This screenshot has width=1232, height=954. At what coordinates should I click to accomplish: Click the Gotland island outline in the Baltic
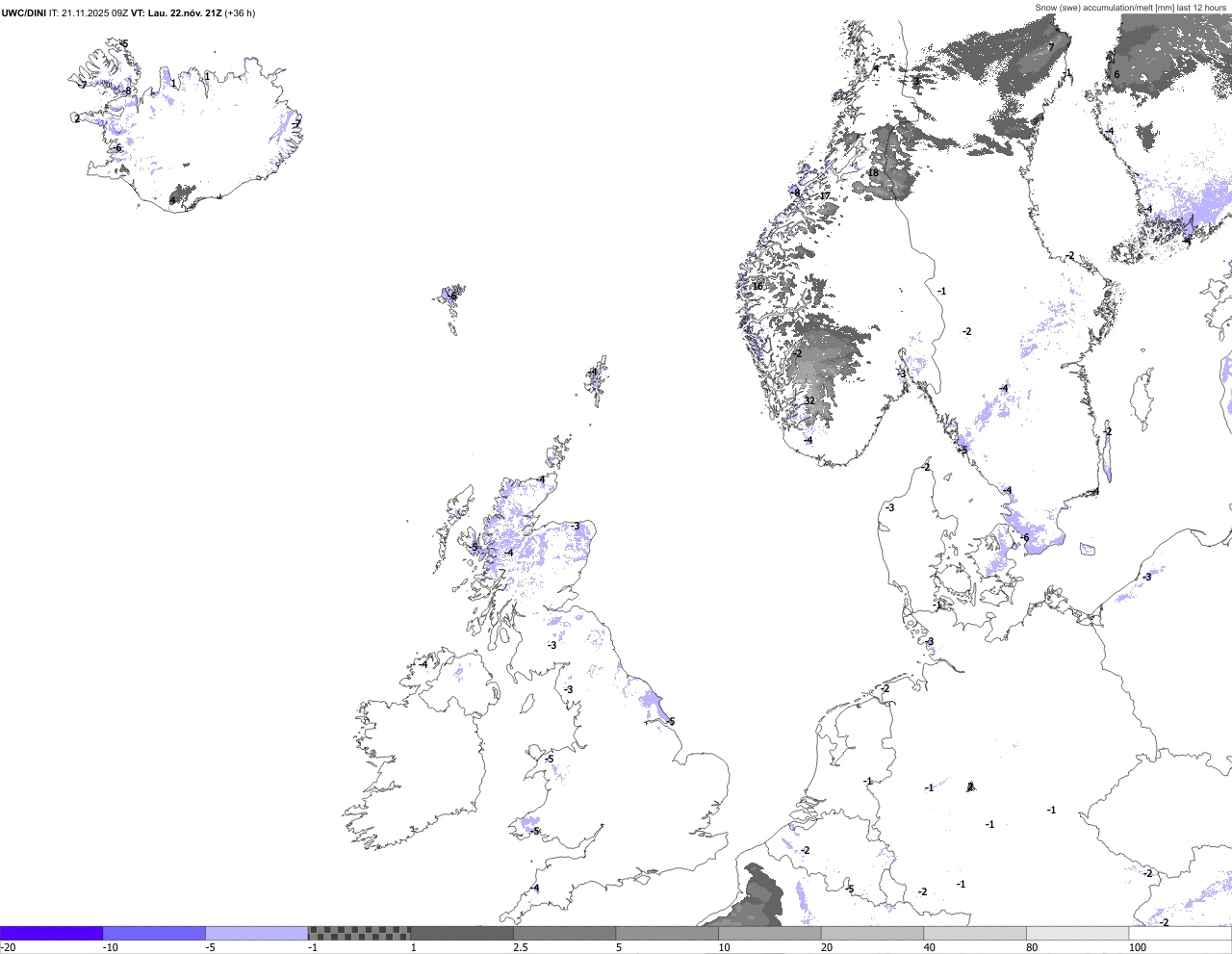(1142, 395)
